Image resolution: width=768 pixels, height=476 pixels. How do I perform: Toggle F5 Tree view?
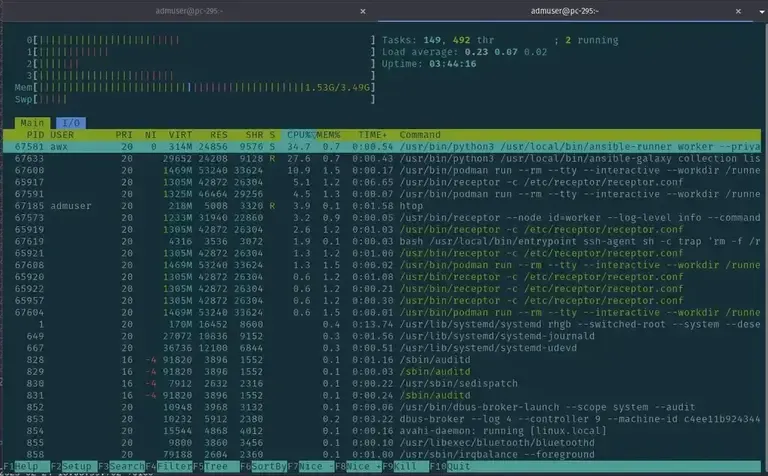215,466
